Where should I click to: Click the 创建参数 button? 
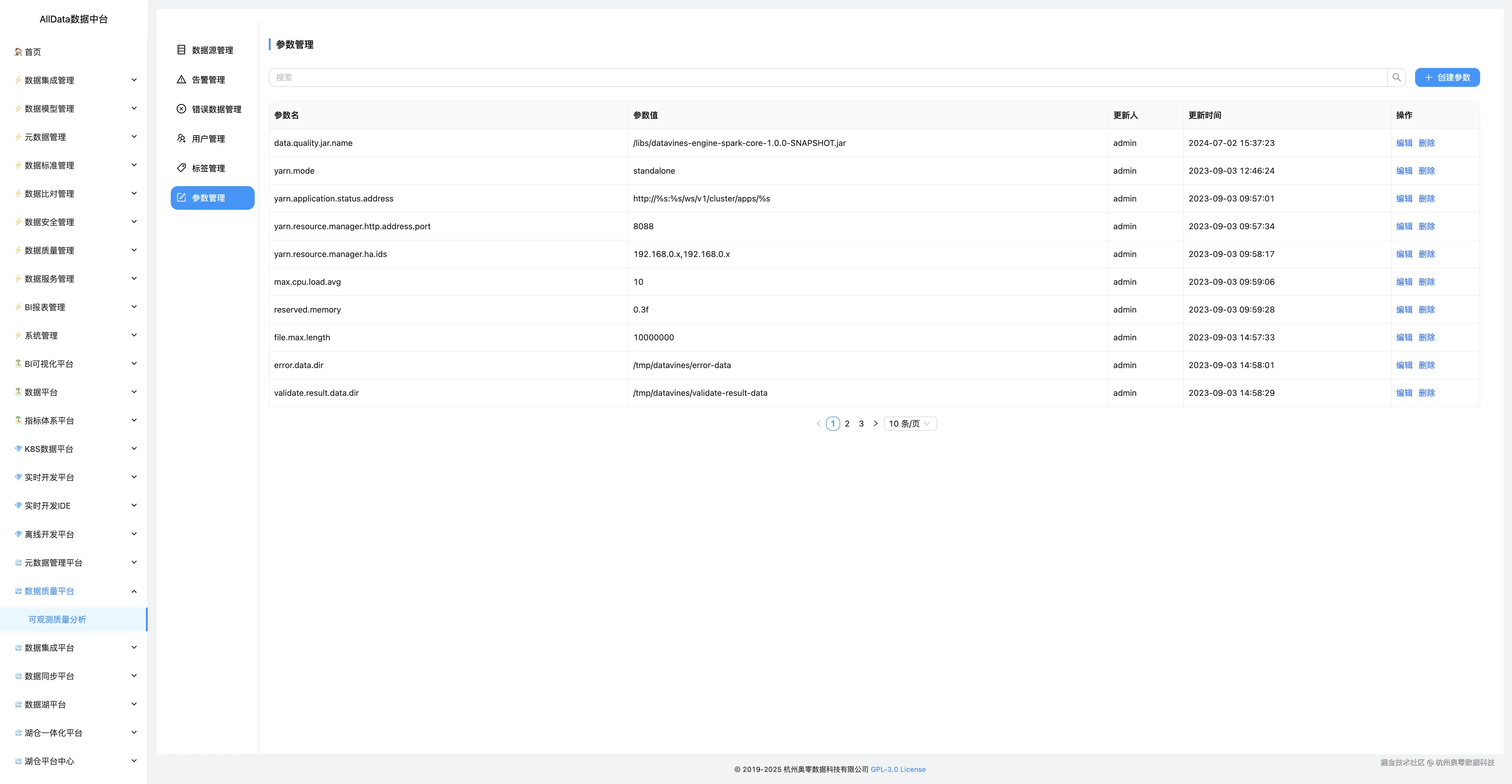coord(1447,77)
